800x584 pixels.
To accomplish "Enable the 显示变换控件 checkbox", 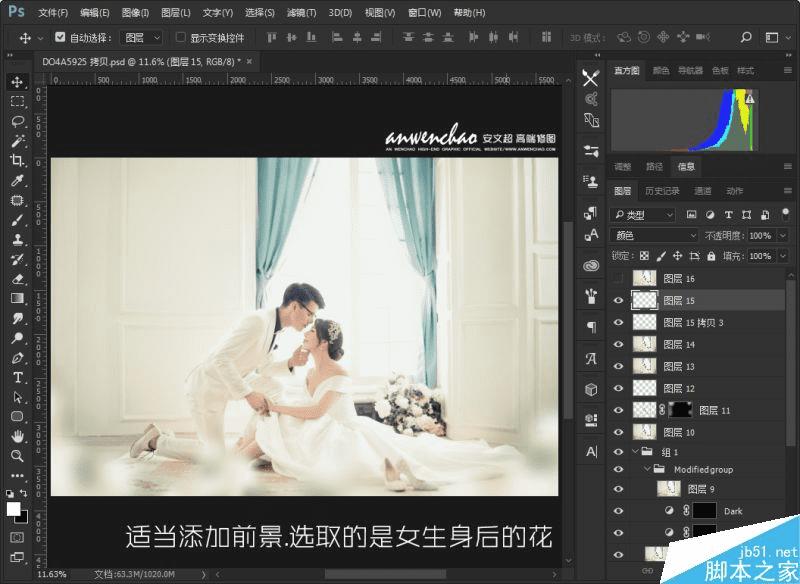I will pos(180,37).
